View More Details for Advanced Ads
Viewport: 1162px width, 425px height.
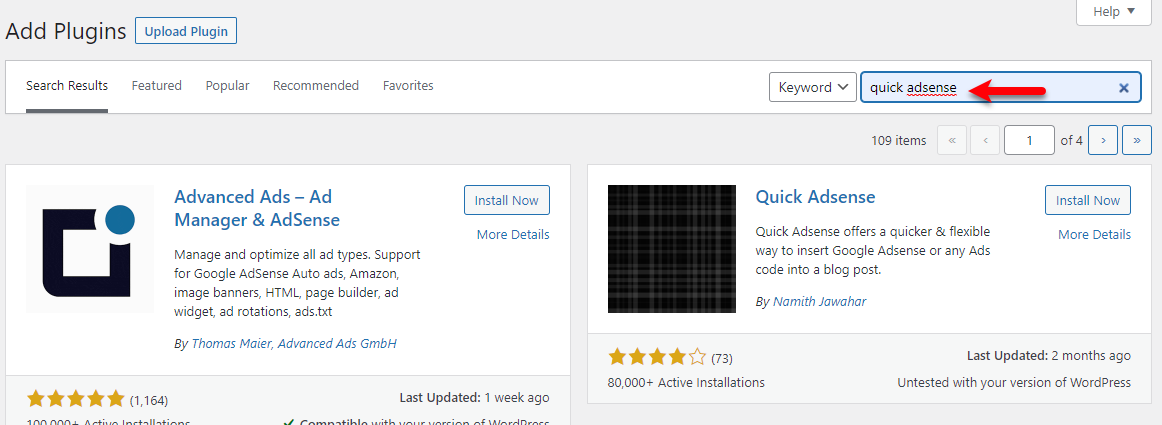(513, 234)
